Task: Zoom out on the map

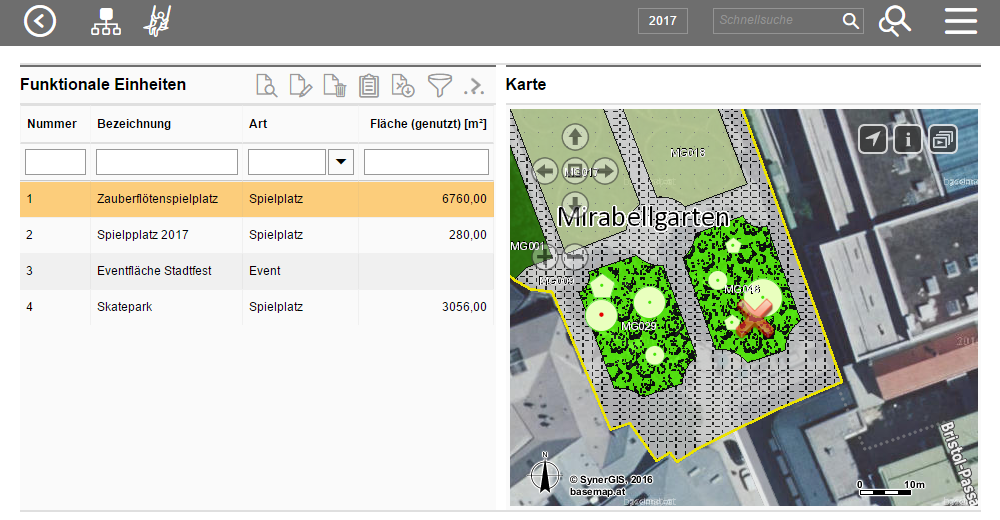Action: point(575,256)
